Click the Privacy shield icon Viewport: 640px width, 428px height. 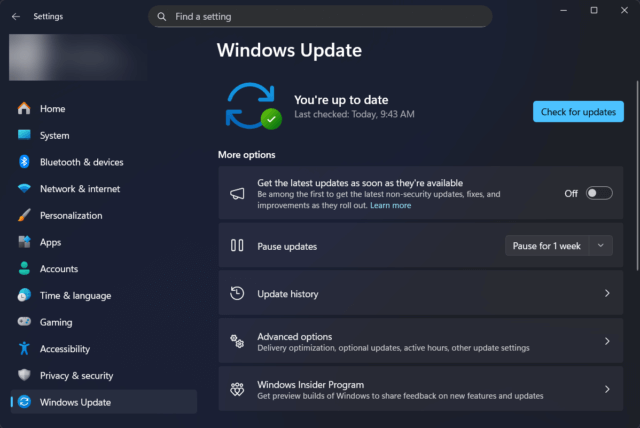pos(24,375)
